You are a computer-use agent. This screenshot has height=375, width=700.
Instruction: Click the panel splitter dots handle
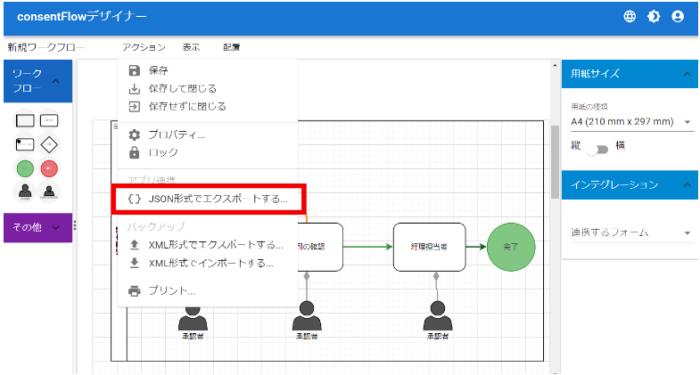[x=75, y=225]
